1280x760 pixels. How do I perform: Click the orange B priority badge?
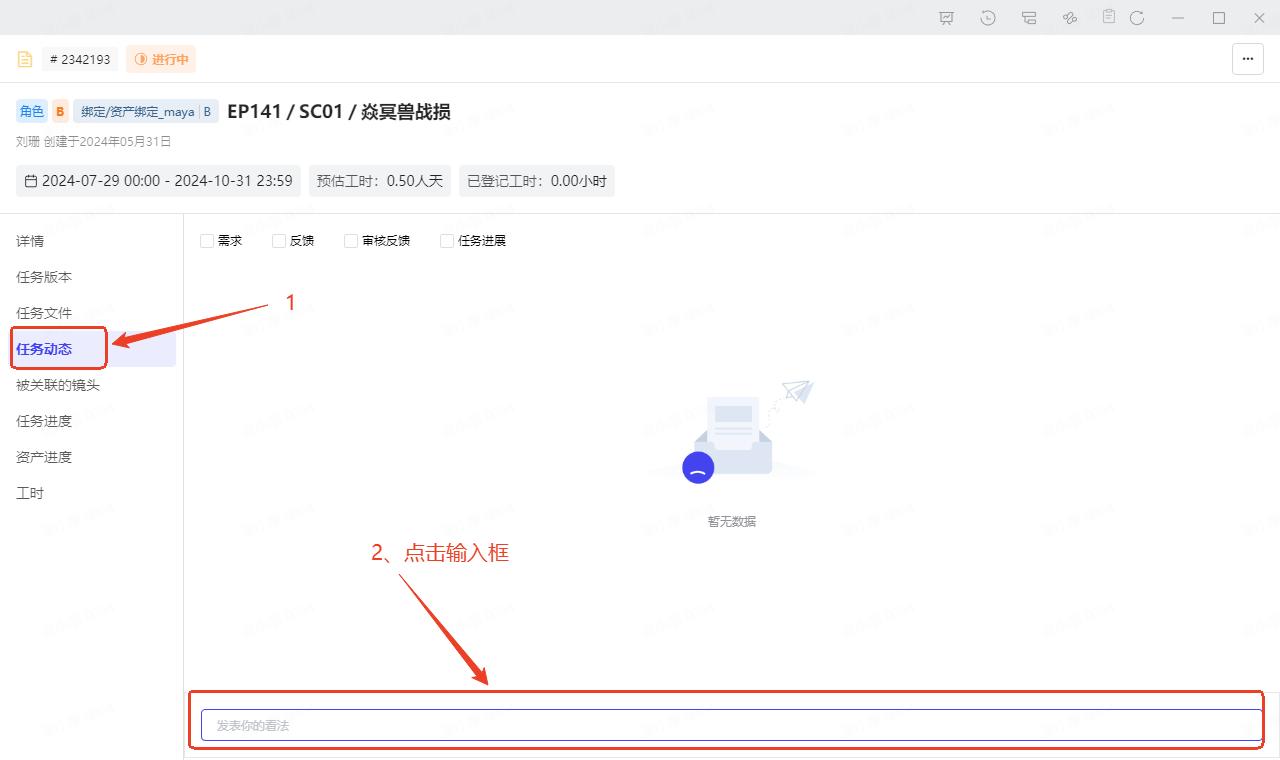(60, 111)
